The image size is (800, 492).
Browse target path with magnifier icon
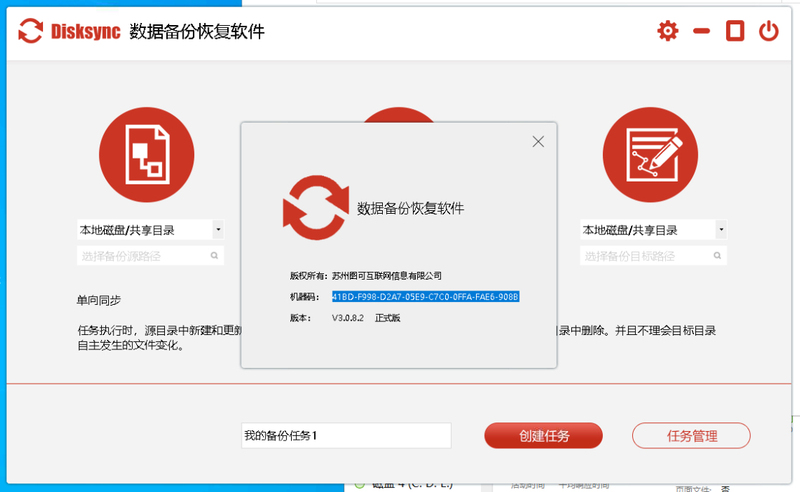click(x=717, y=256)
